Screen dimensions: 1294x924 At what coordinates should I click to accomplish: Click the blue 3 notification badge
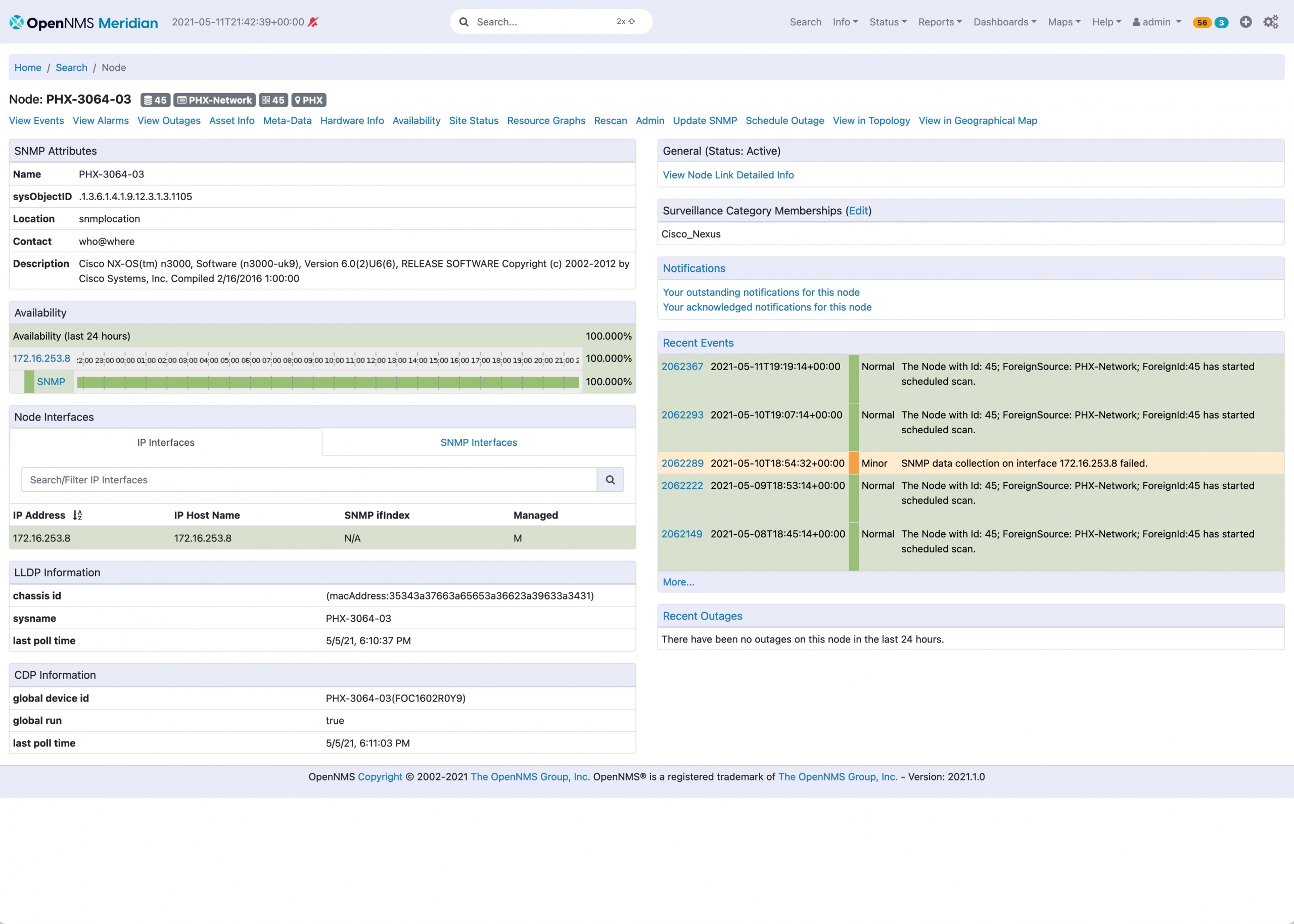pos(1221,23)
